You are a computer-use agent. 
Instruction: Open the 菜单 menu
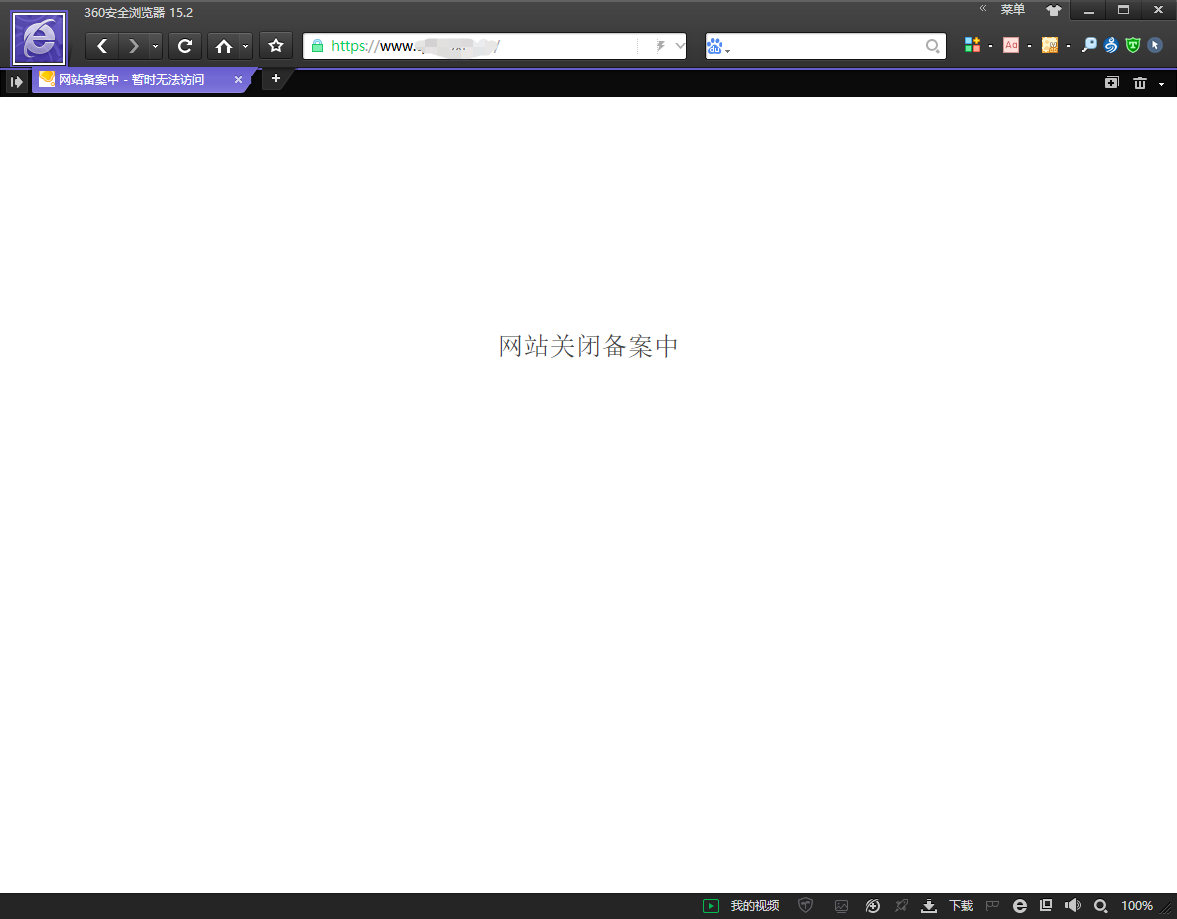coord(1012,10)
